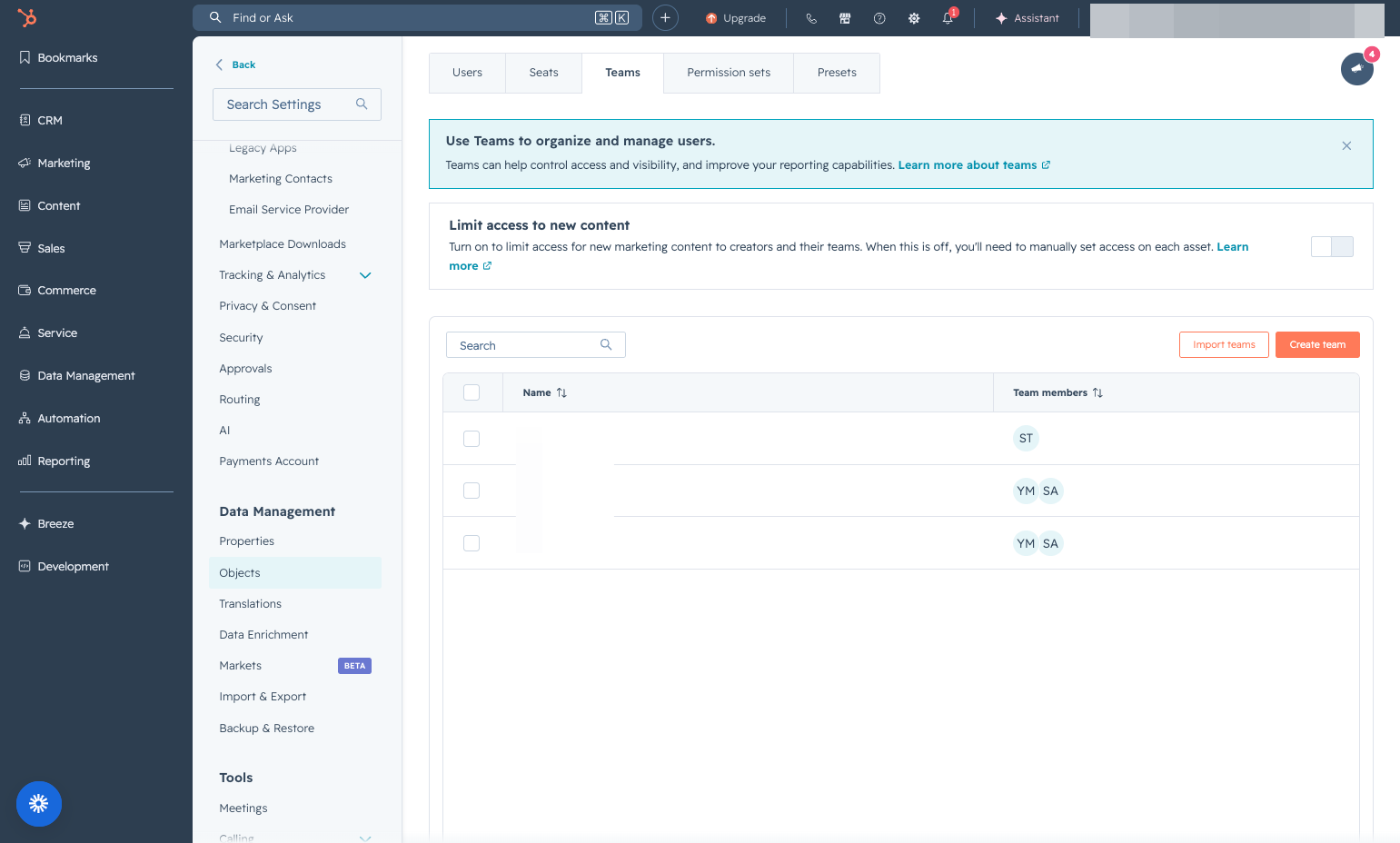Click the blue floating snowflake-style button
Screen dimensions: 1400x843
[x=39, y=804]
